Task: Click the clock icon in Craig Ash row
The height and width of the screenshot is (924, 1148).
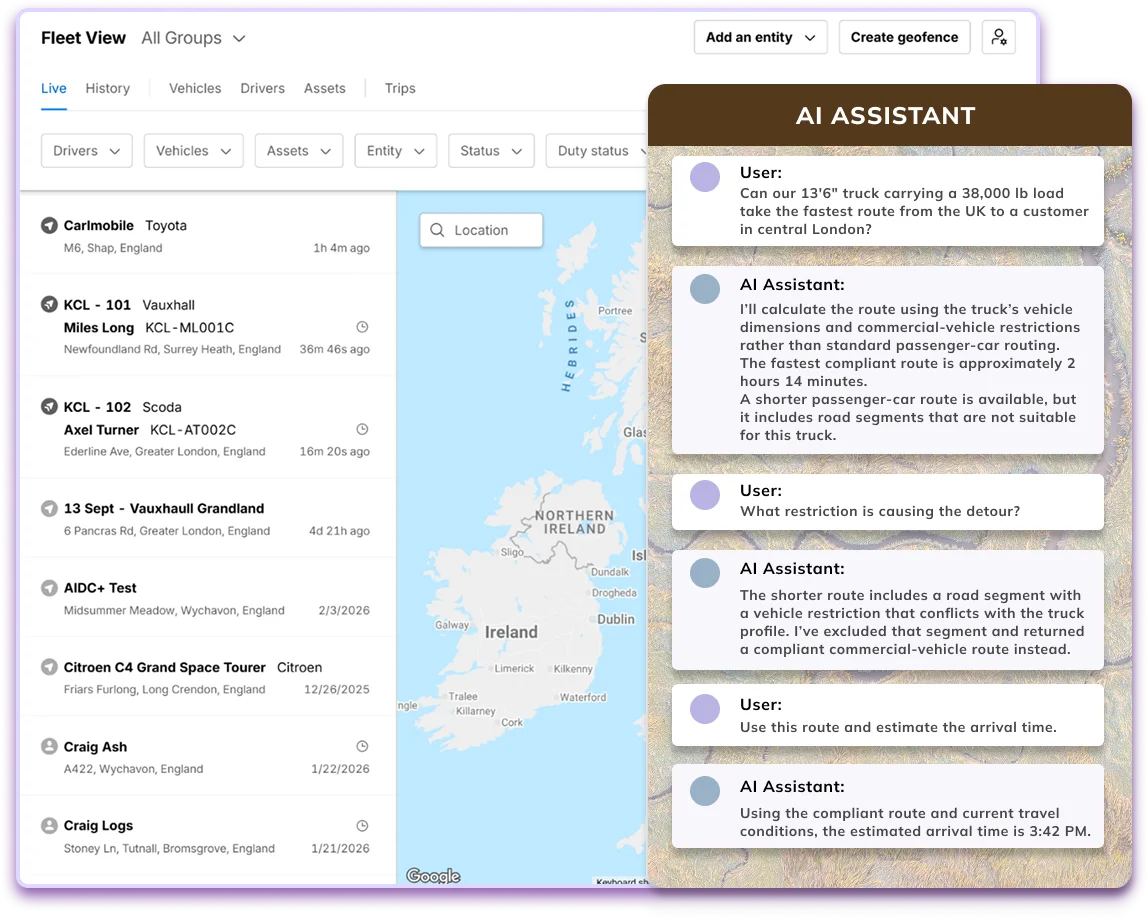Action: click(x=362, y=746)
